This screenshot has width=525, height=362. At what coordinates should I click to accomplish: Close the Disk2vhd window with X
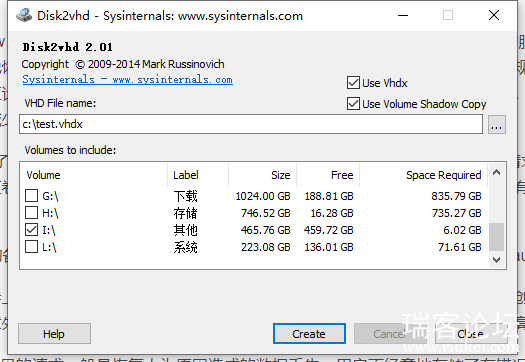[494, 15]
